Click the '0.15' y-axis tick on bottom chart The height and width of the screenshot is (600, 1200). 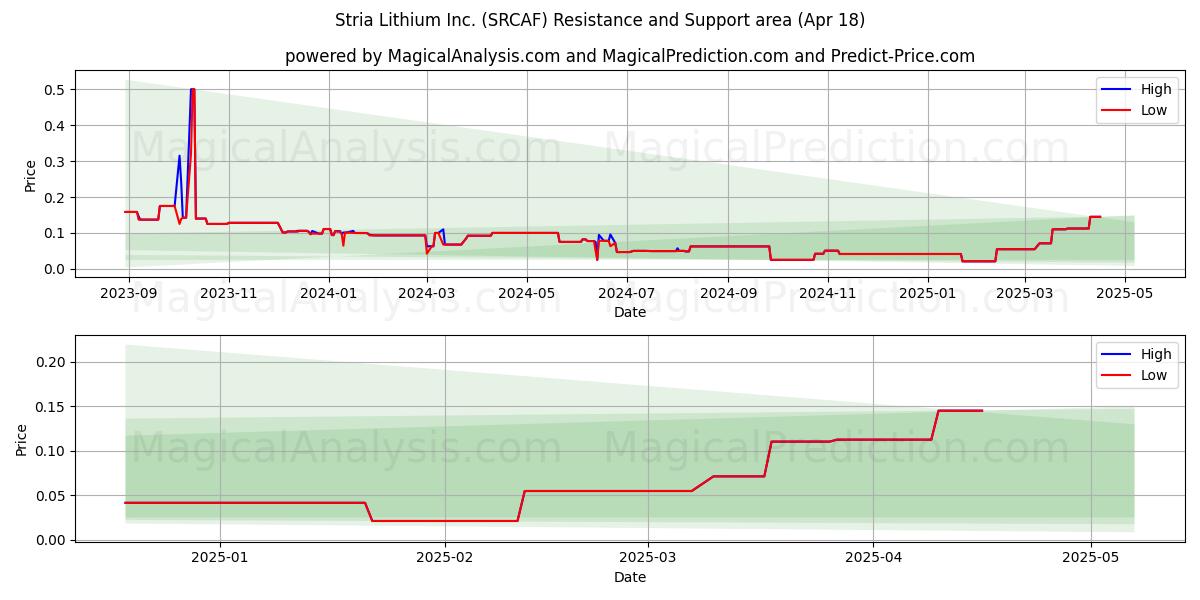click(52, 407)
